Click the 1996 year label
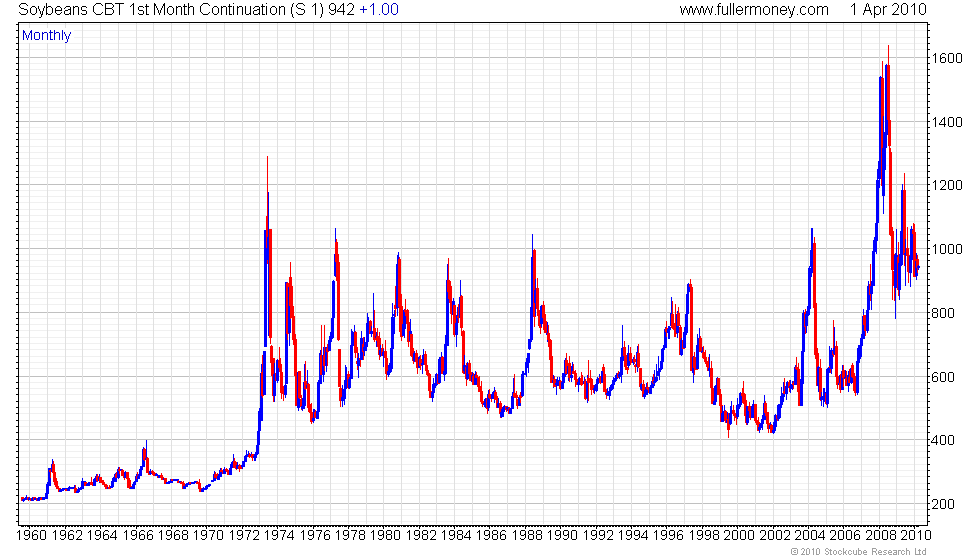Screen dimensions: 980x560 click(x=668, y=536)
